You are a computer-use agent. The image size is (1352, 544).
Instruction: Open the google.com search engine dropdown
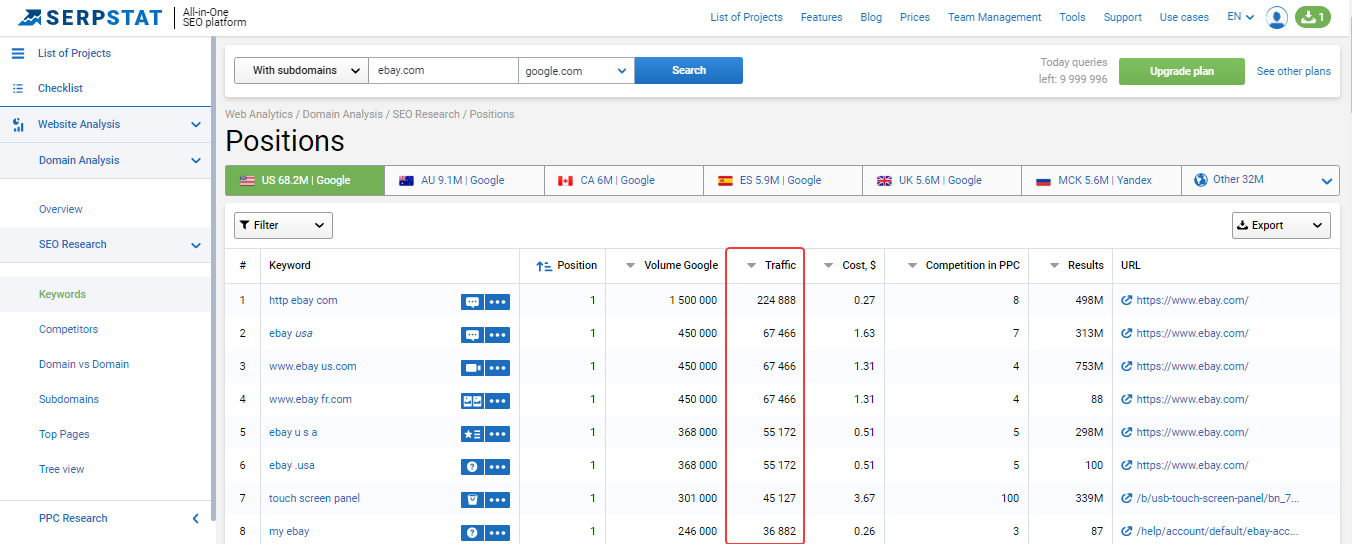(x=576, y=71)
